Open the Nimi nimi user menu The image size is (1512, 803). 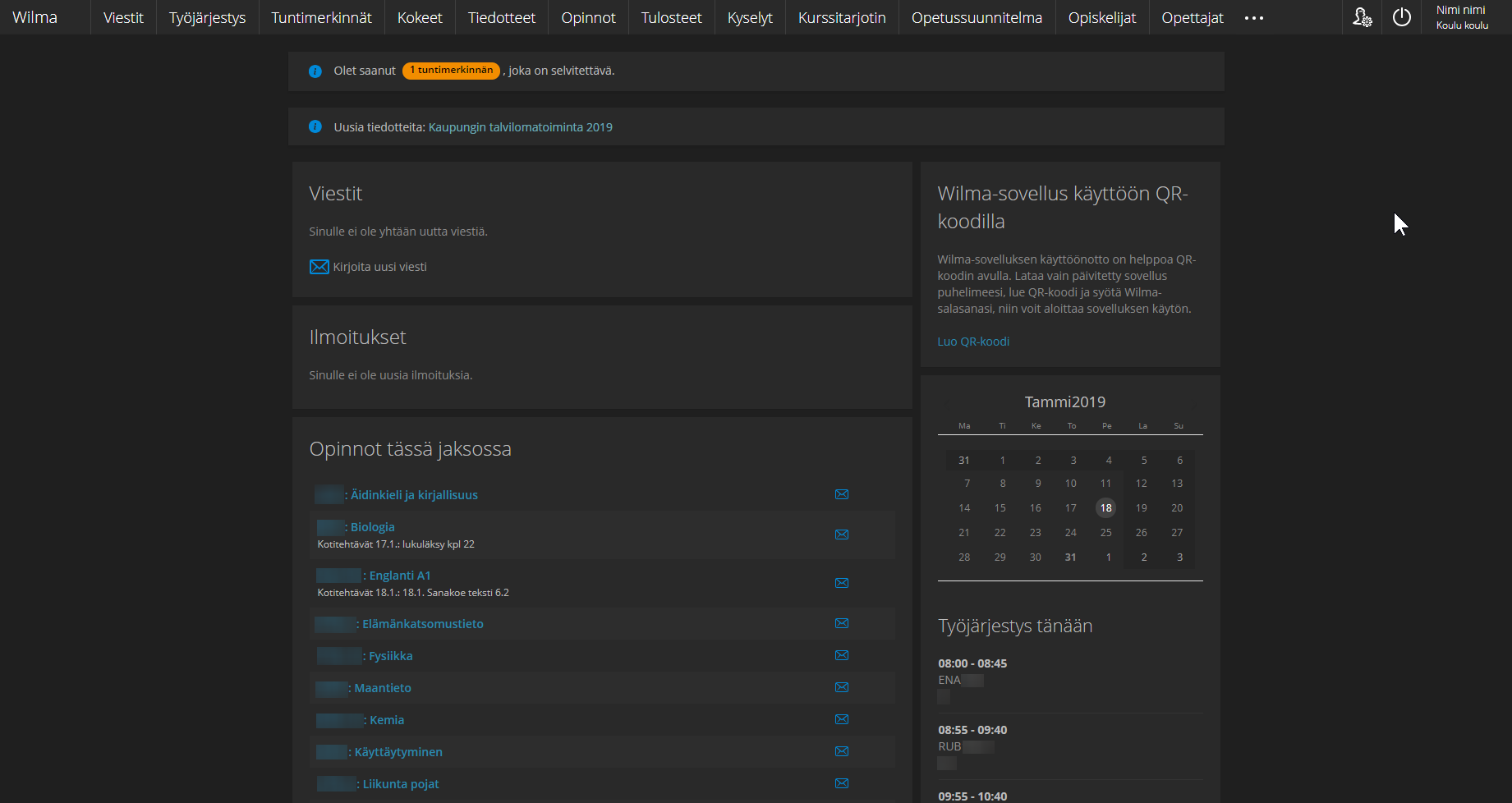pyautogui.click(x=1461, y=17)
